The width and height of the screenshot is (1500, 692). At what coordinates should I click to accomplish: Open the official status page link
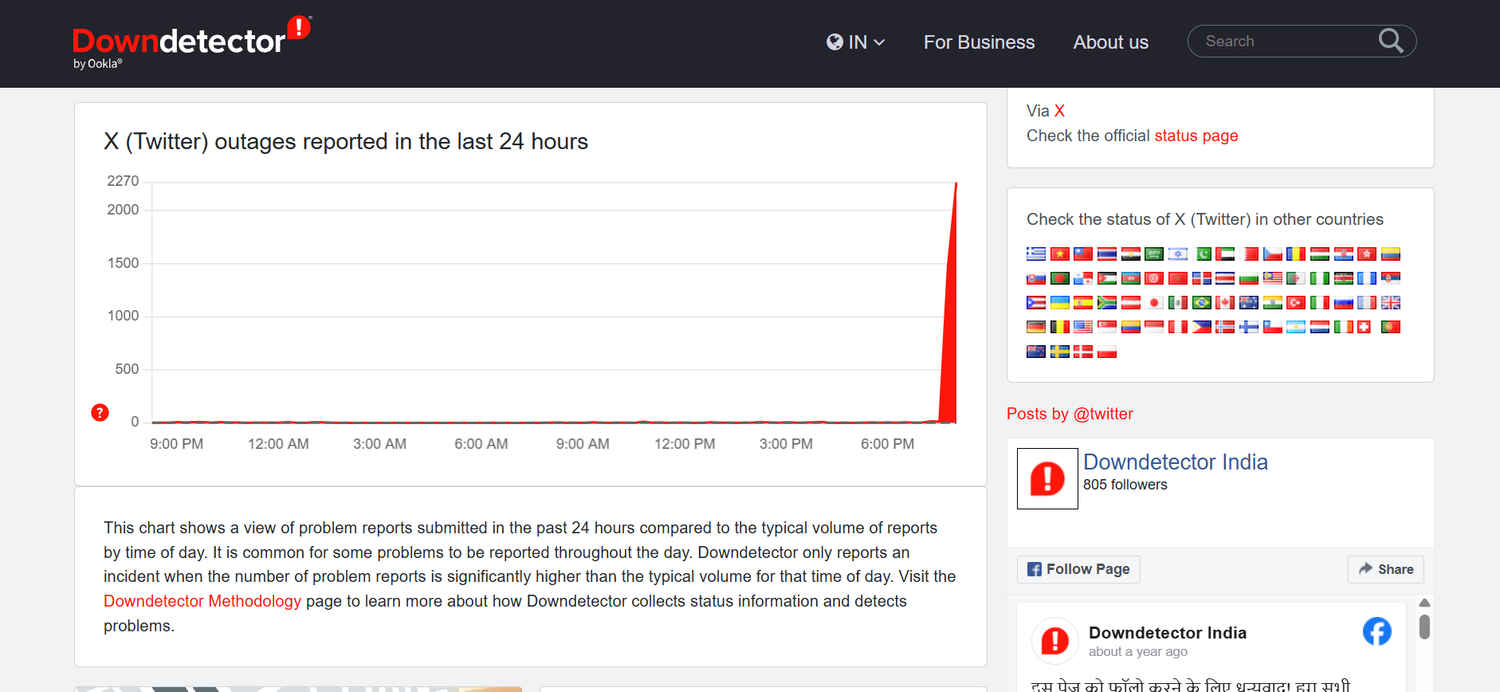(1196, 136)
